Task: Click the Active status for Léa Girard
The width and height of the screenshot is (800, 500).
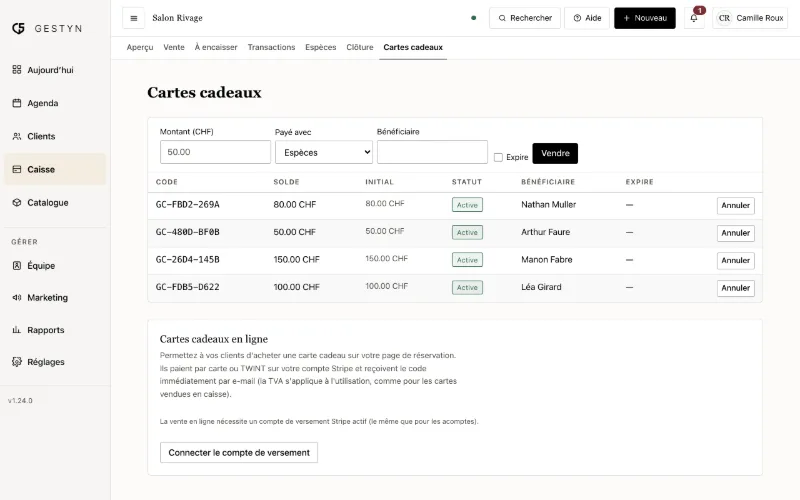Action: point(467,287)
